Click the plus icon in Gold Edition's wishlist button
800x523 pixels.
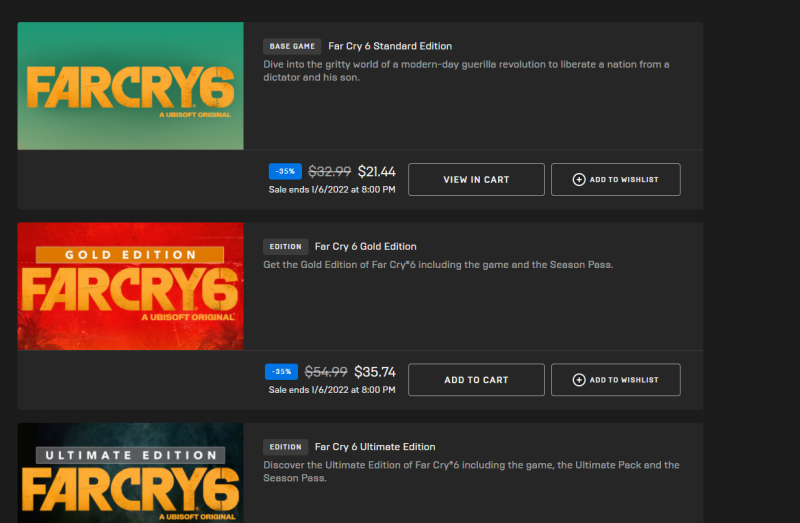click(579, 380)
